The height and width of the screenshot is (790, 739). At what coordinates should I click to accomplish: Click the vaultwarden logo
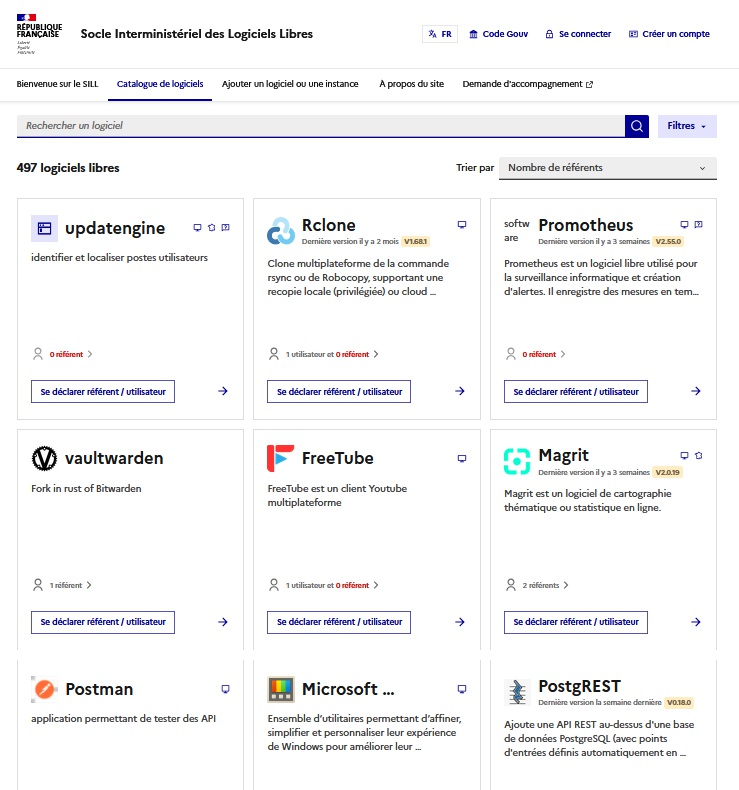[x=44, y=458]
